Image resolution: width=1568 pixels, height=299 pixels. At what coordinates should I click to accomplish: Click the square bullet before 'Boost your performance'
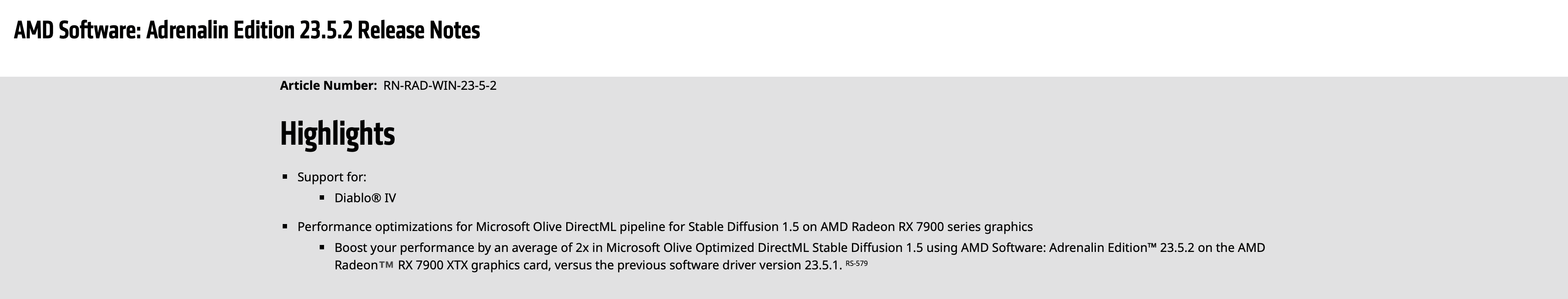pyautogui.click(x=322, y=247)
